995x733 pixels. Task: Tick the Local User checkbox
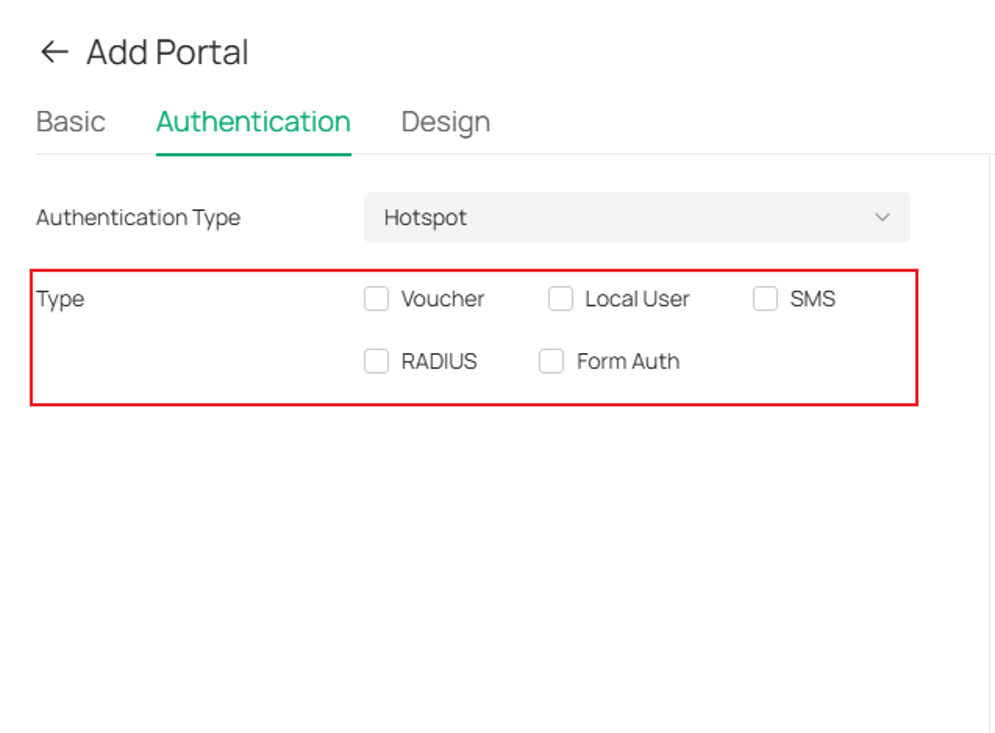click(x=560, y=298)
